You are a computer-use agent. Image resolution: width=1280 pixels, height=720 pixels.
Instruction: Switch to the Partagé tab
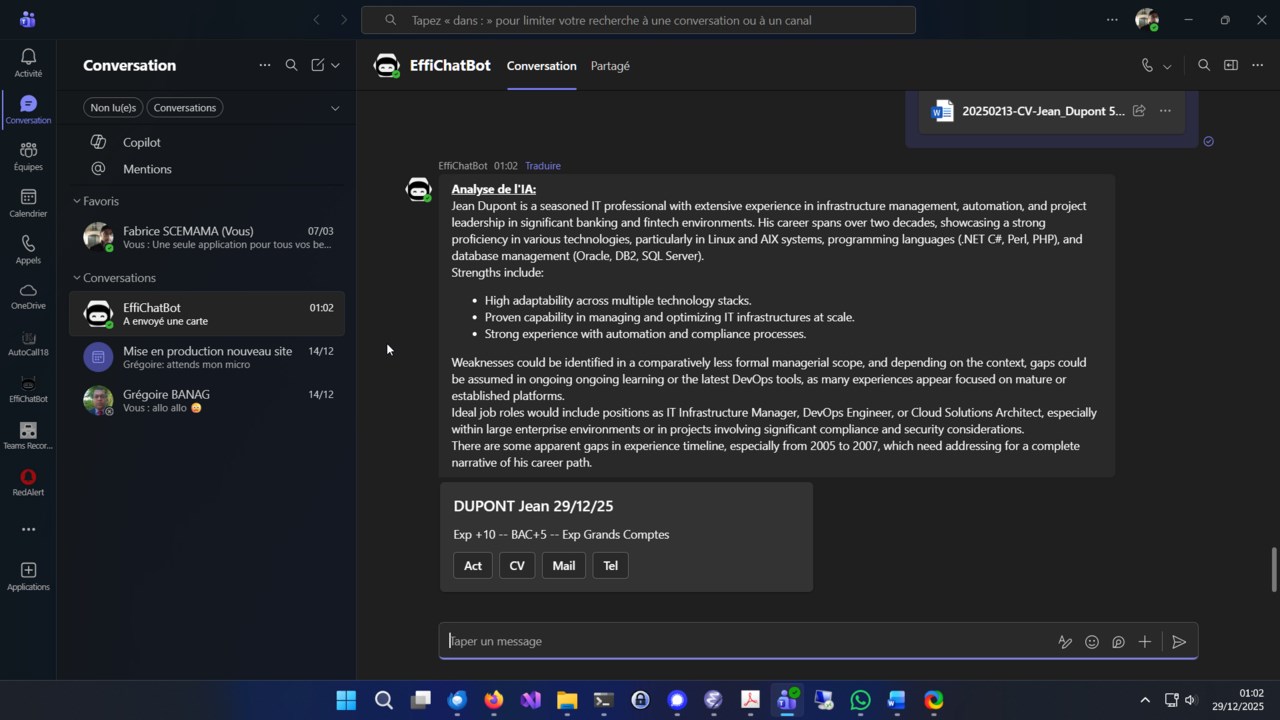pos(610,66)
